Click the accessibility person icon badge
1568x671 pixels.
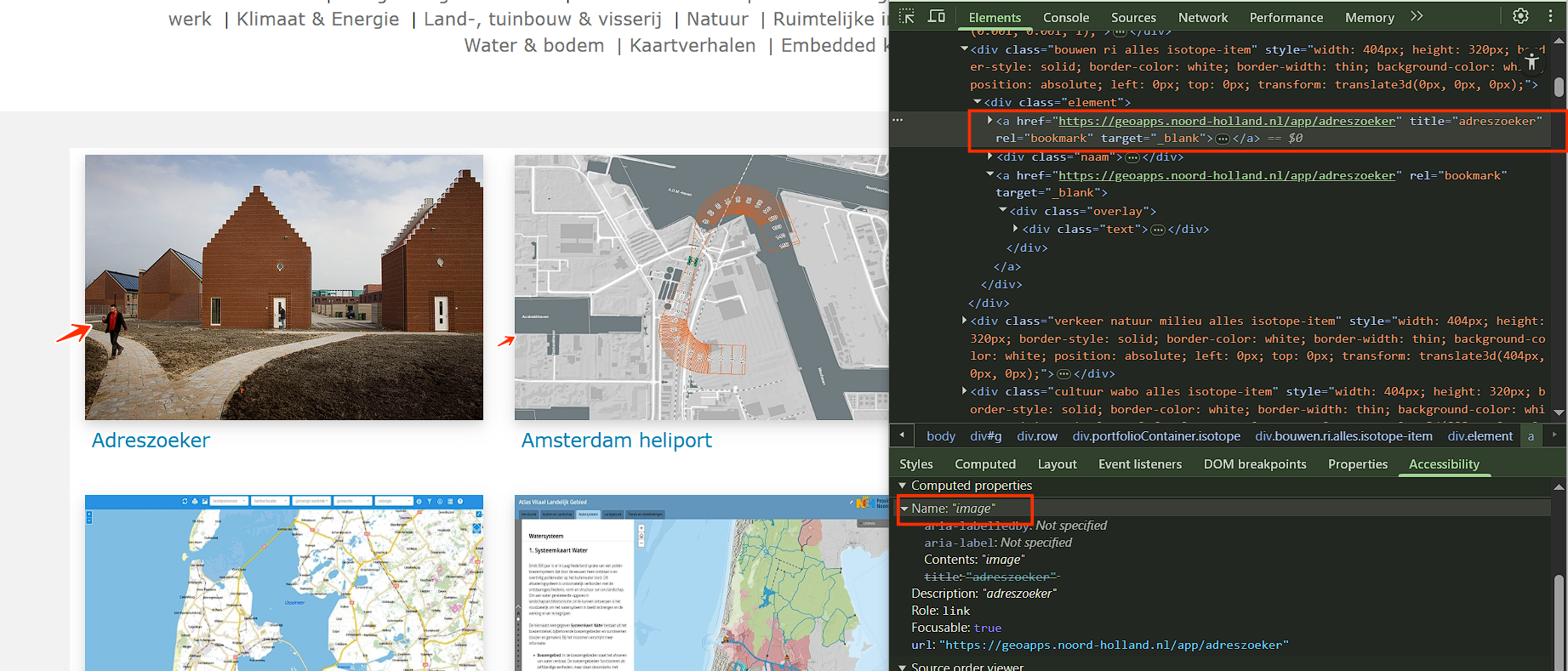pos(1531,61)
